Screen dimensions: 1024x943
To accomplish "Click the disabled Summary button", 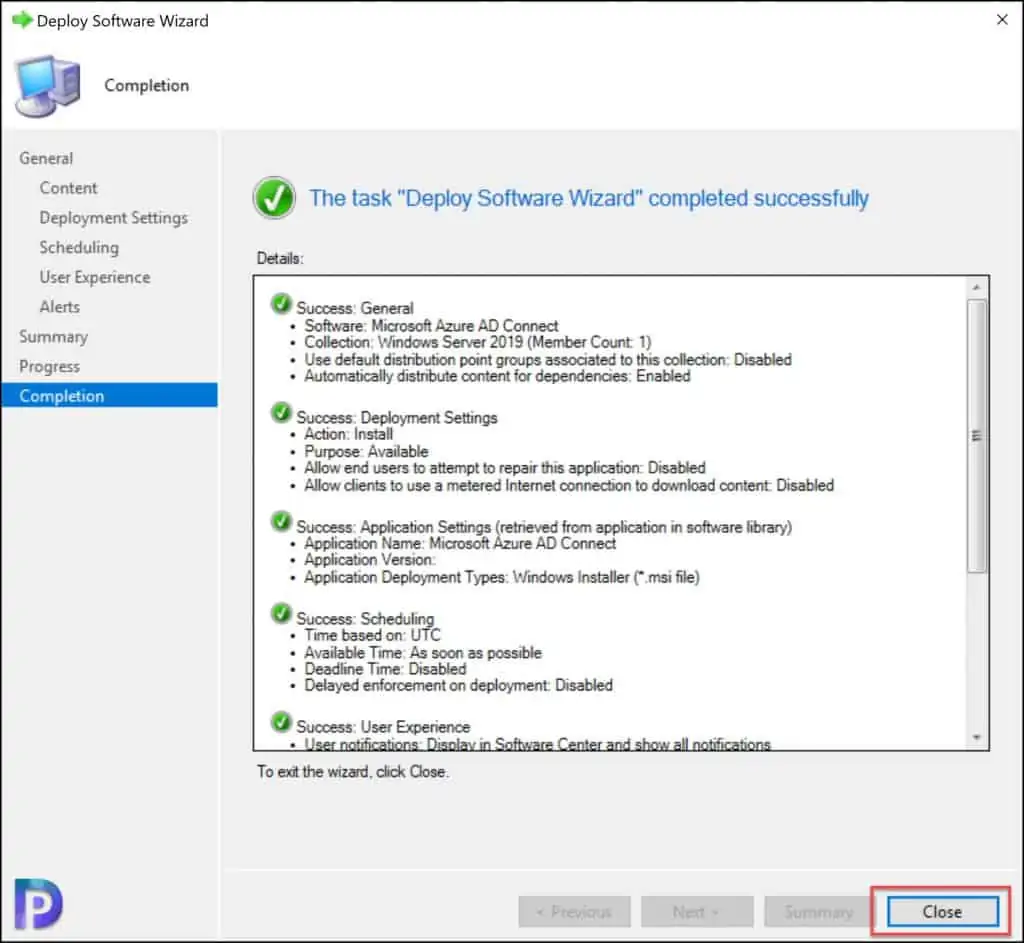I will coord(819,912).
